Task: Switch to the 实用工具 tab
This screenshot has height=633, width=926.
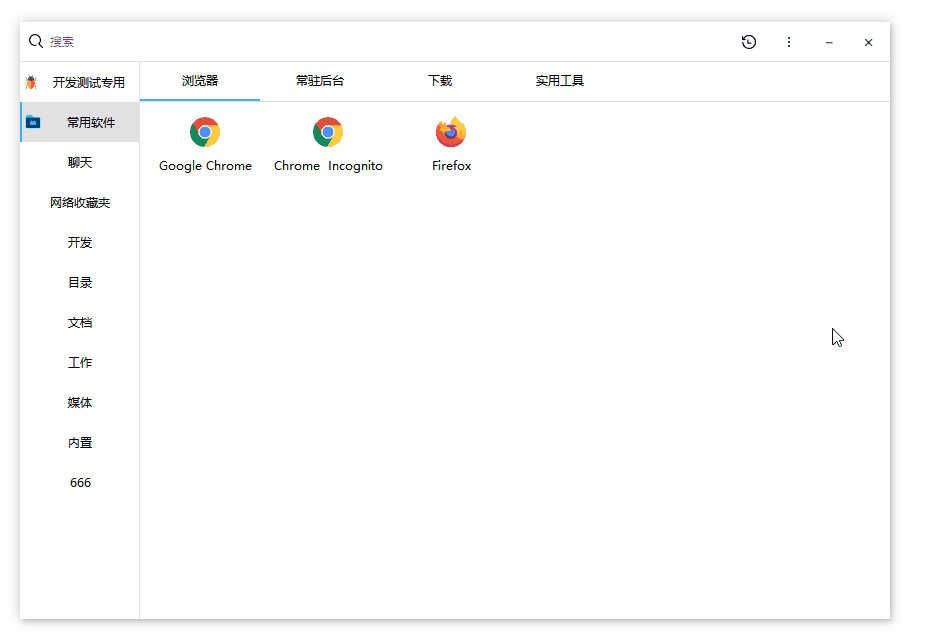Action: pyautogui.click(x=559, y=81)
